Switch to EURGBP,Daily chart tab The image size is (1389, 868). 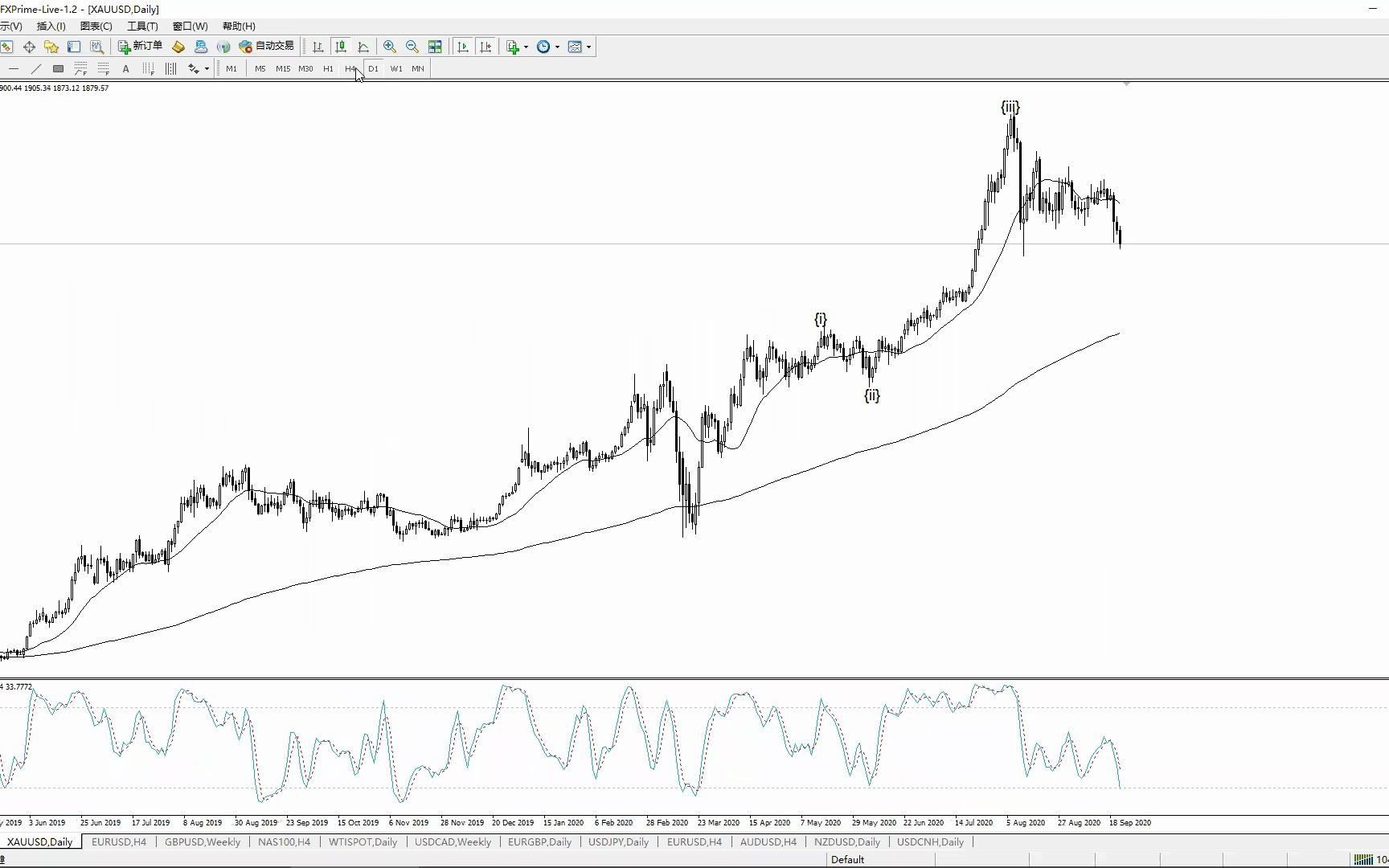[539, 841]
